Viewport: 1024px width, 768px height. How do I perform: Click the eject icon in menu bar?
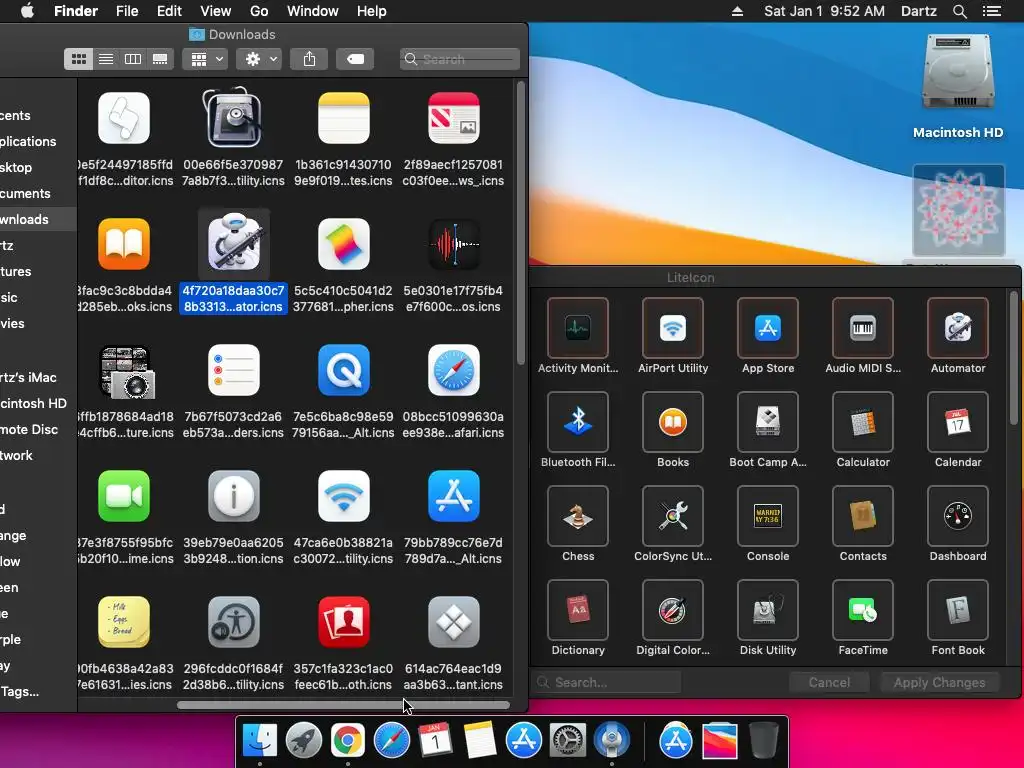(x=737, y=11)
